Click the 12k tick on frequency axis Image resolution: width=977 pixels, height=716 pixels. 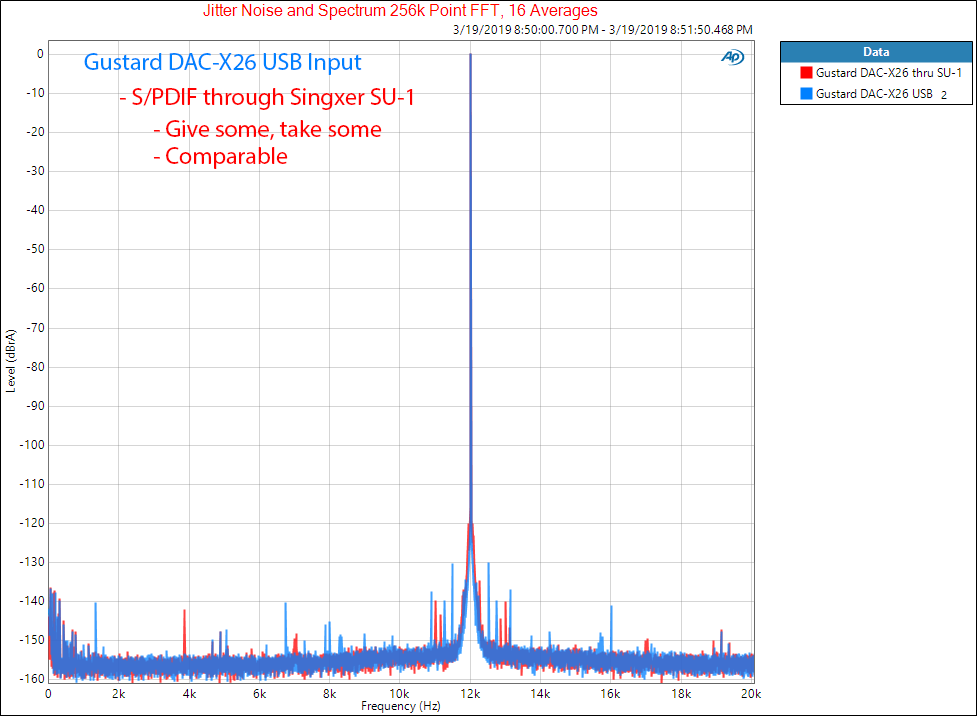click(470, 694)
